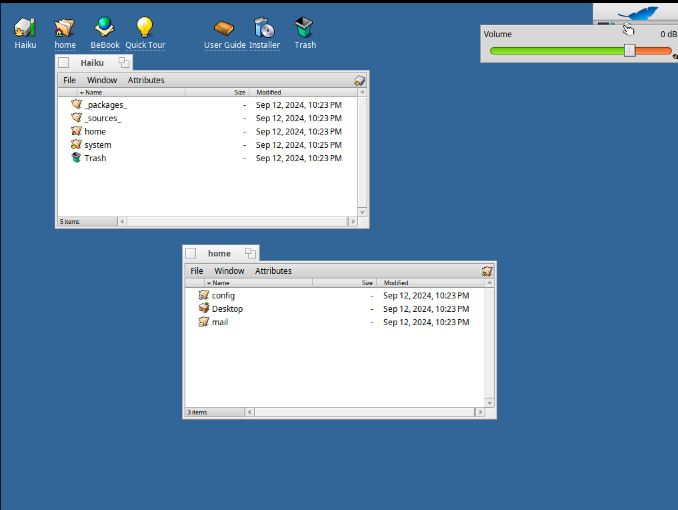The width and height of the screenshot is (678, 510).
Task: Click the '5 items' count in Haiku window
Action: point(70,221)
